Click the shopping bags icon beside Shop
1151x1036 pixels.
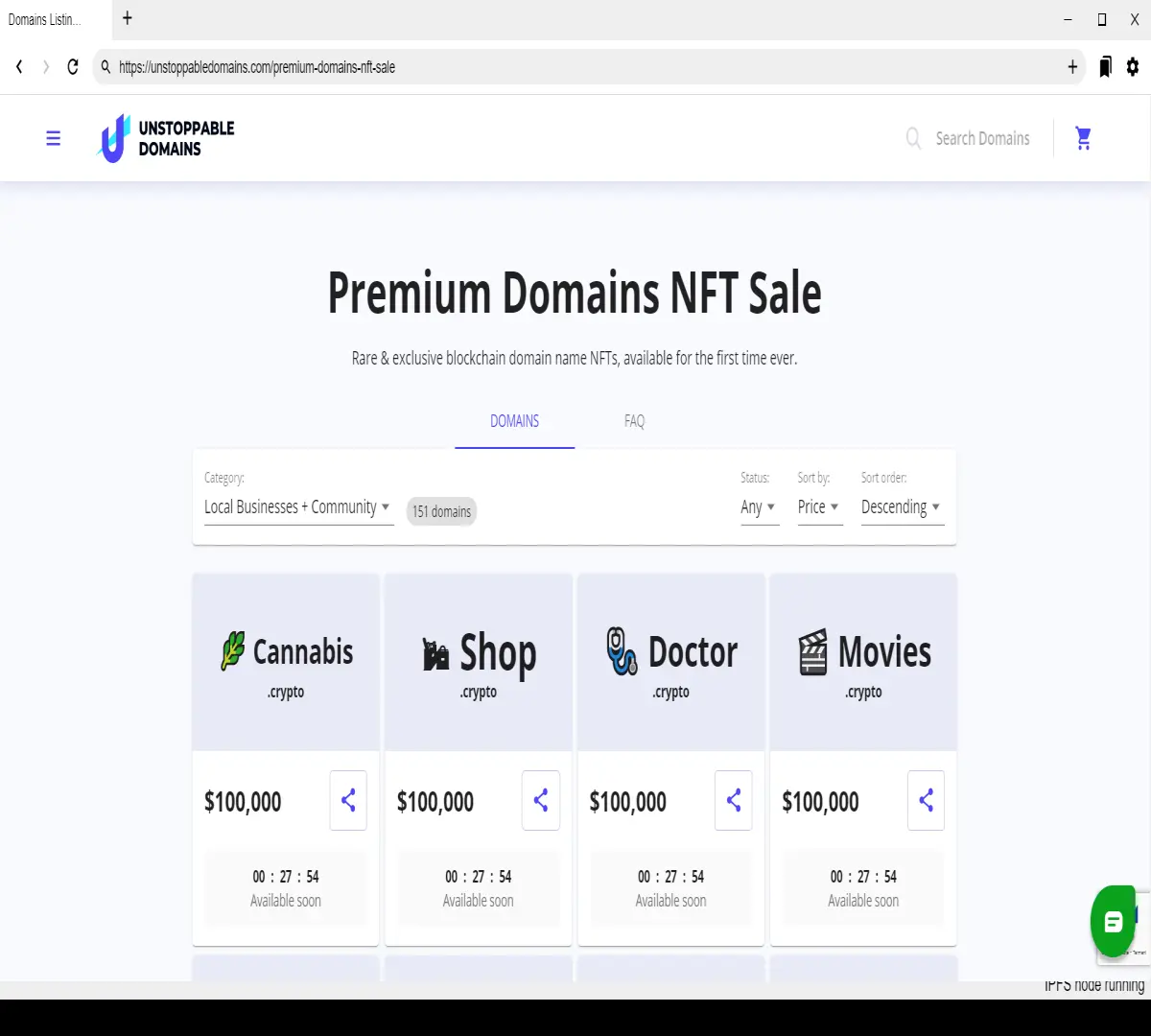click(x=435, y=654)
